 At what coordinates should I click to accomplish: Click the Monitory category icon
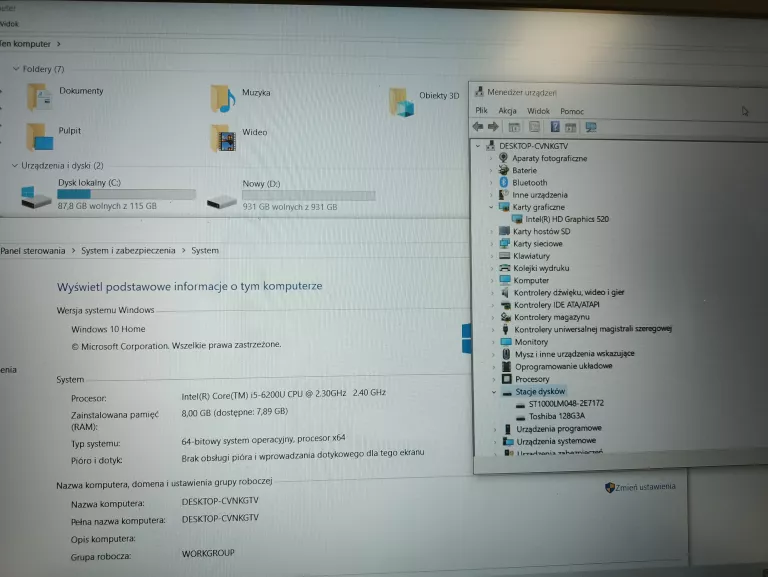[505, 341]
